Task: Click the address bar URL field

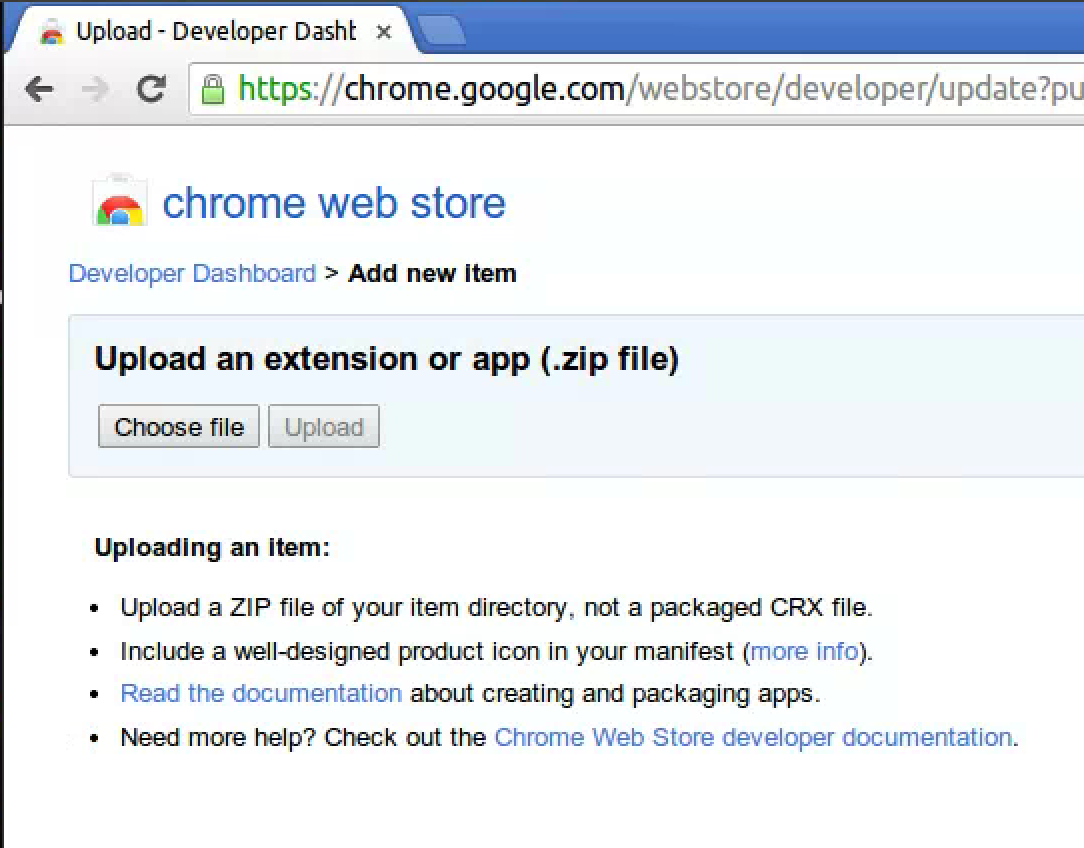Action: [x=636, y=89]
